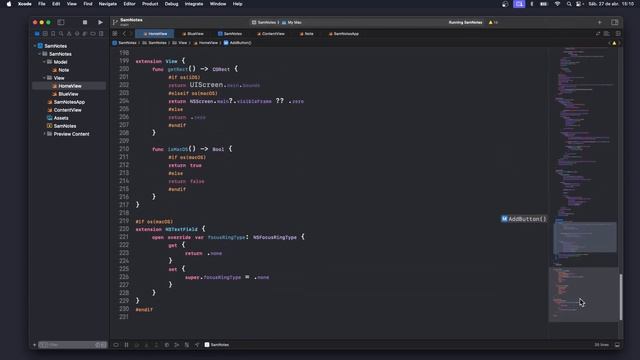Open macOS Spotlight search icon

point(569,4)
